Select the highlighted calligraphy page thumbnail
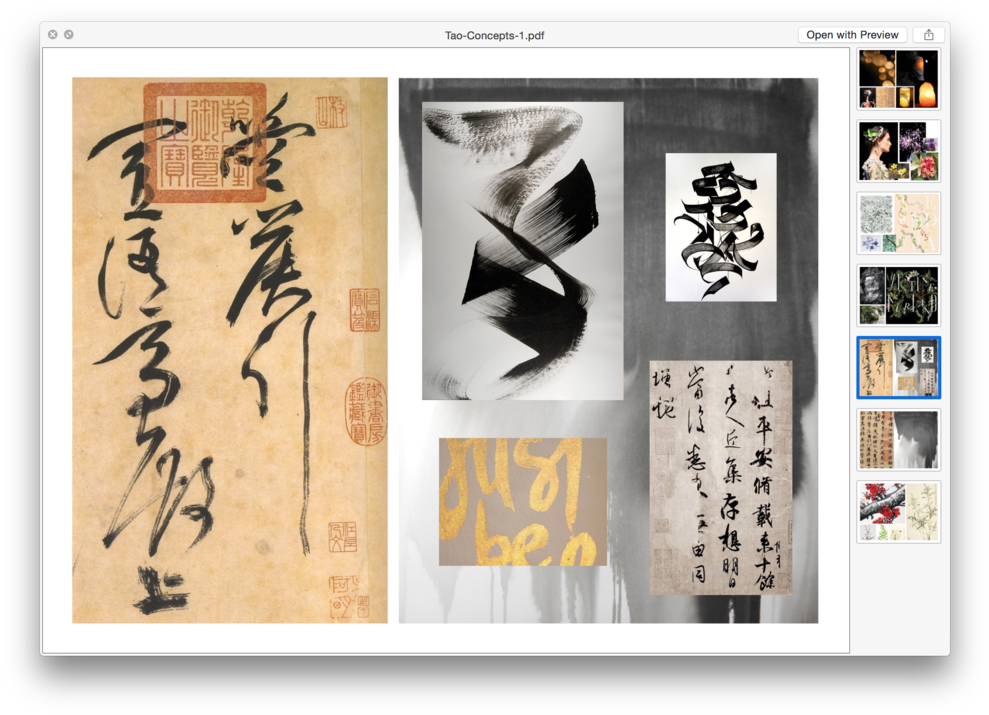 (x=898, y=368)
